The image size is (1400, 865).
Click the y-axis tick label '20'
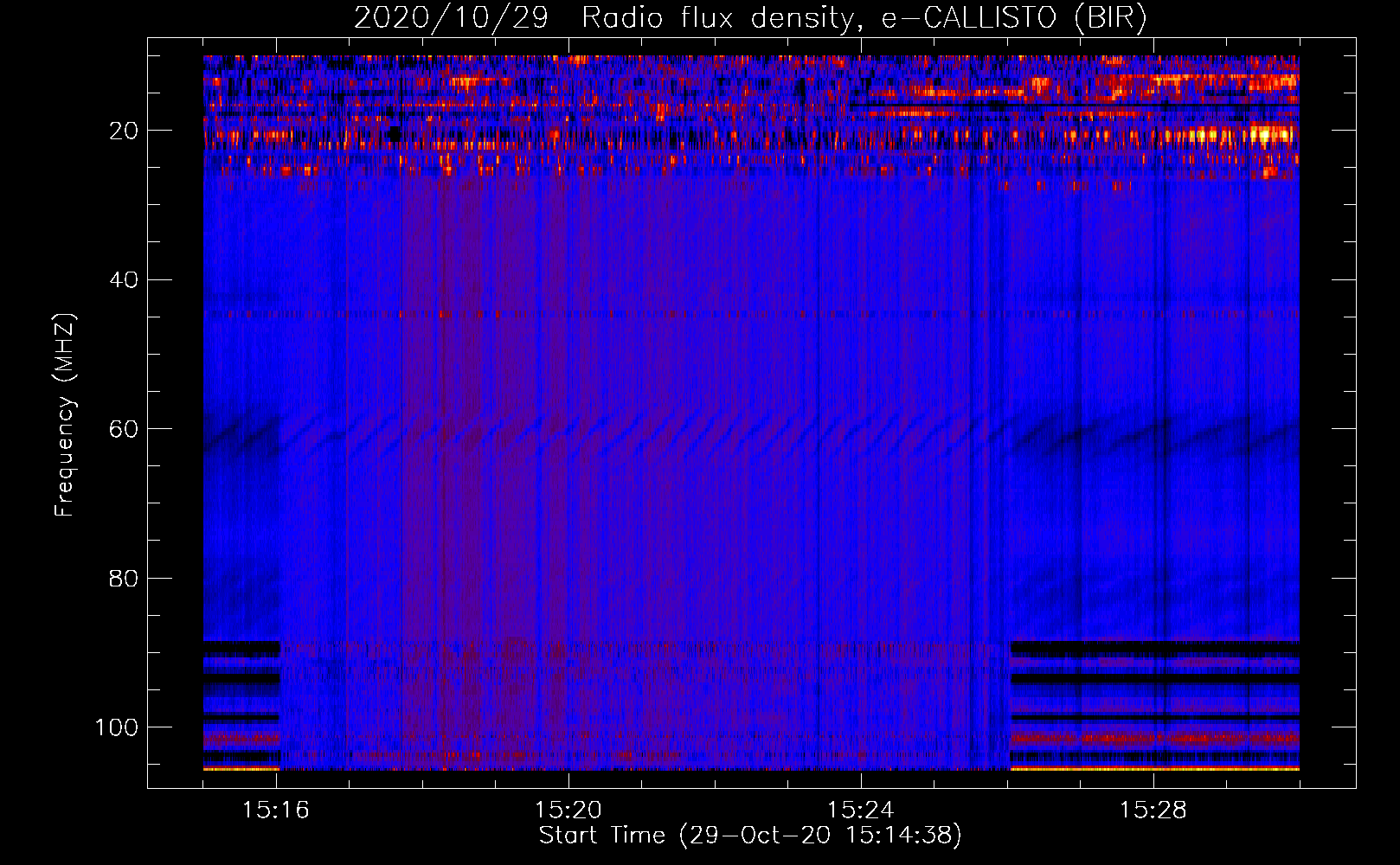click(x=124, y=131)
